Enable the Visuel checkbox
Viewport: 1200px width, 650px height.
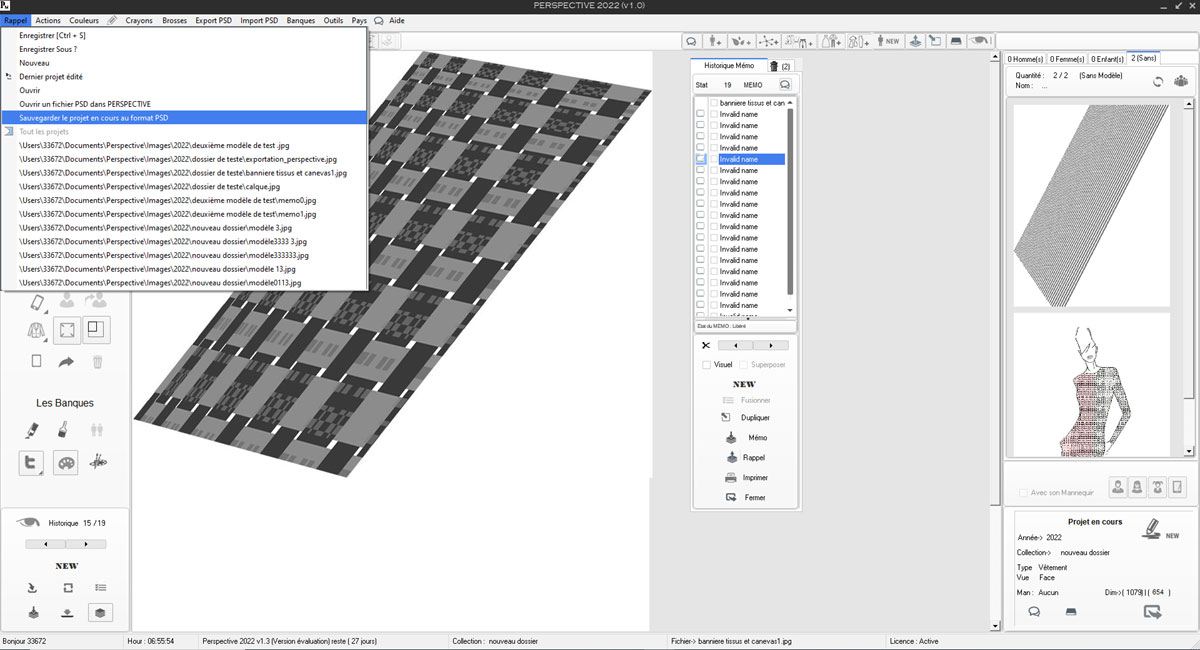pos(707,365)
